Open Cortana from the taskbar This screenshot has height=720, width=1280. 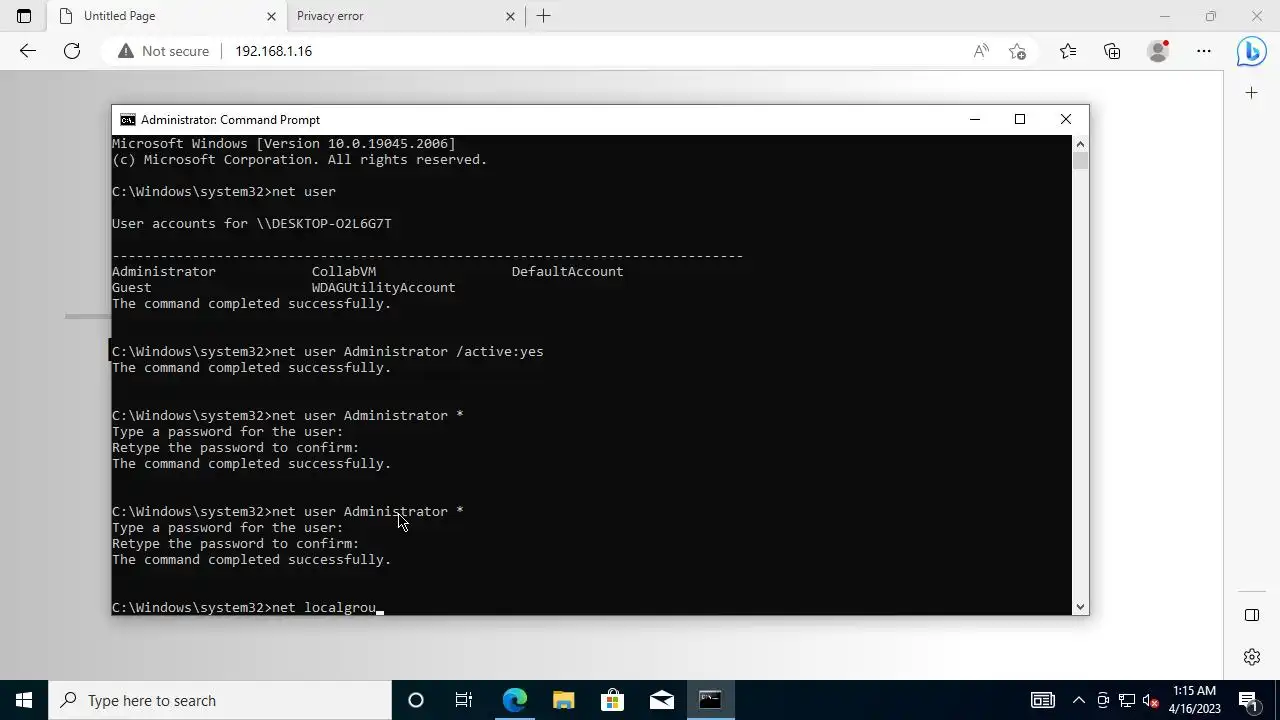point(416,700)
